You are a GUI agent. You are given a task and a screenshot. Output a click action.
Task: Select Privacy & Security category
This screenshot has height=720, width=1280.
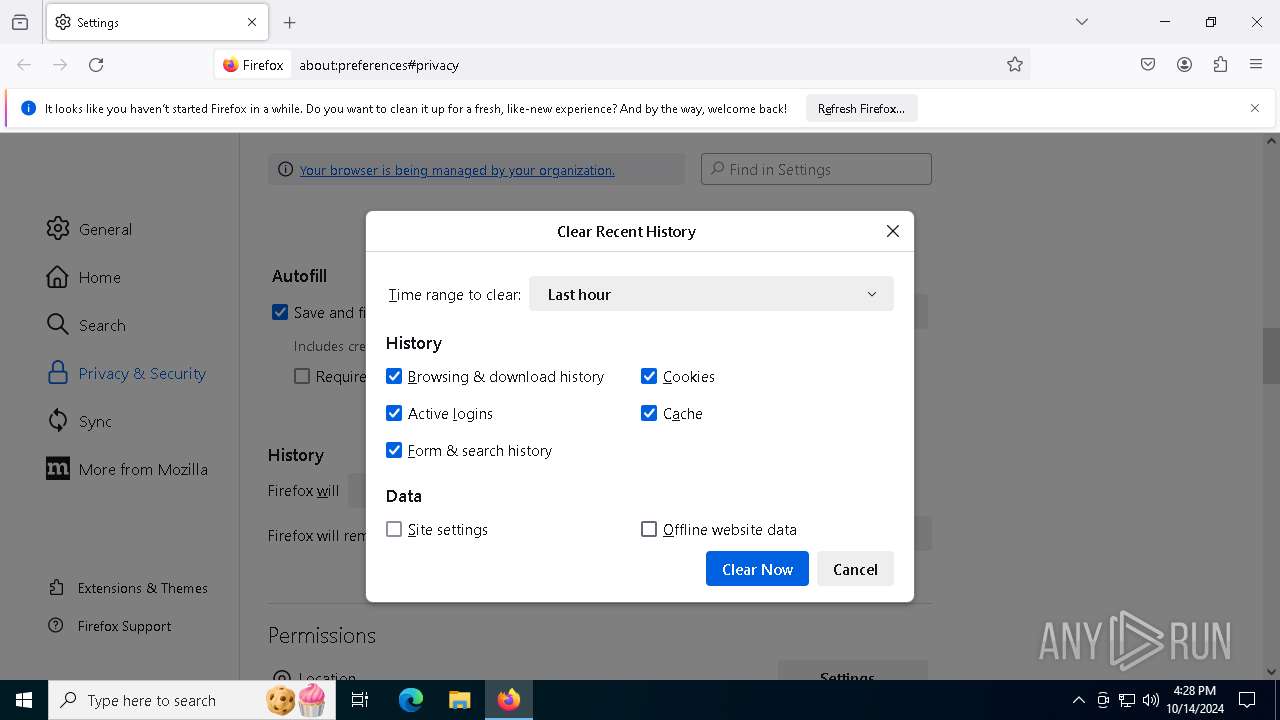[x=126, y=373]
